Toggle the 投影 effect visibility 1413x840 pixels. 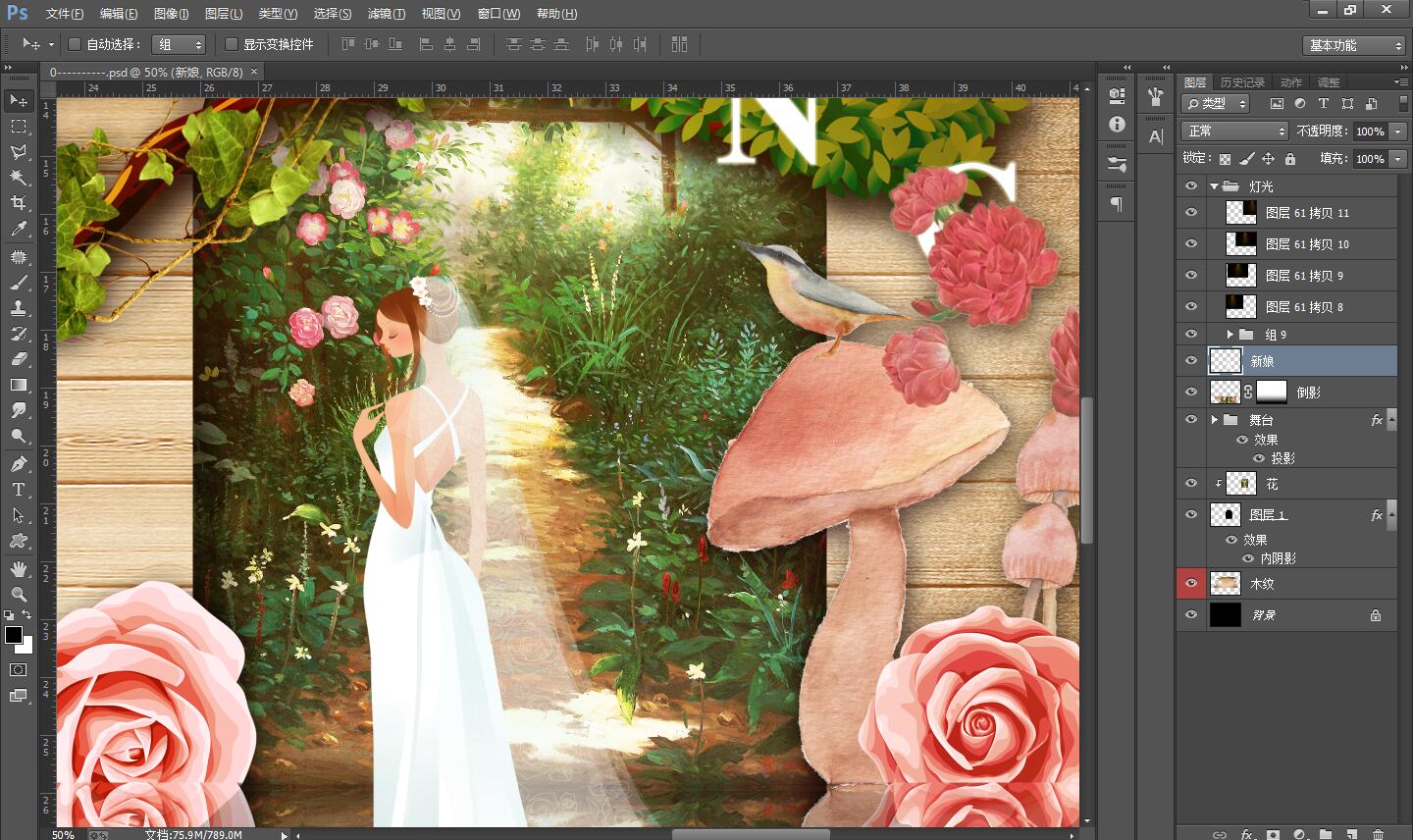click(1259, 458)
